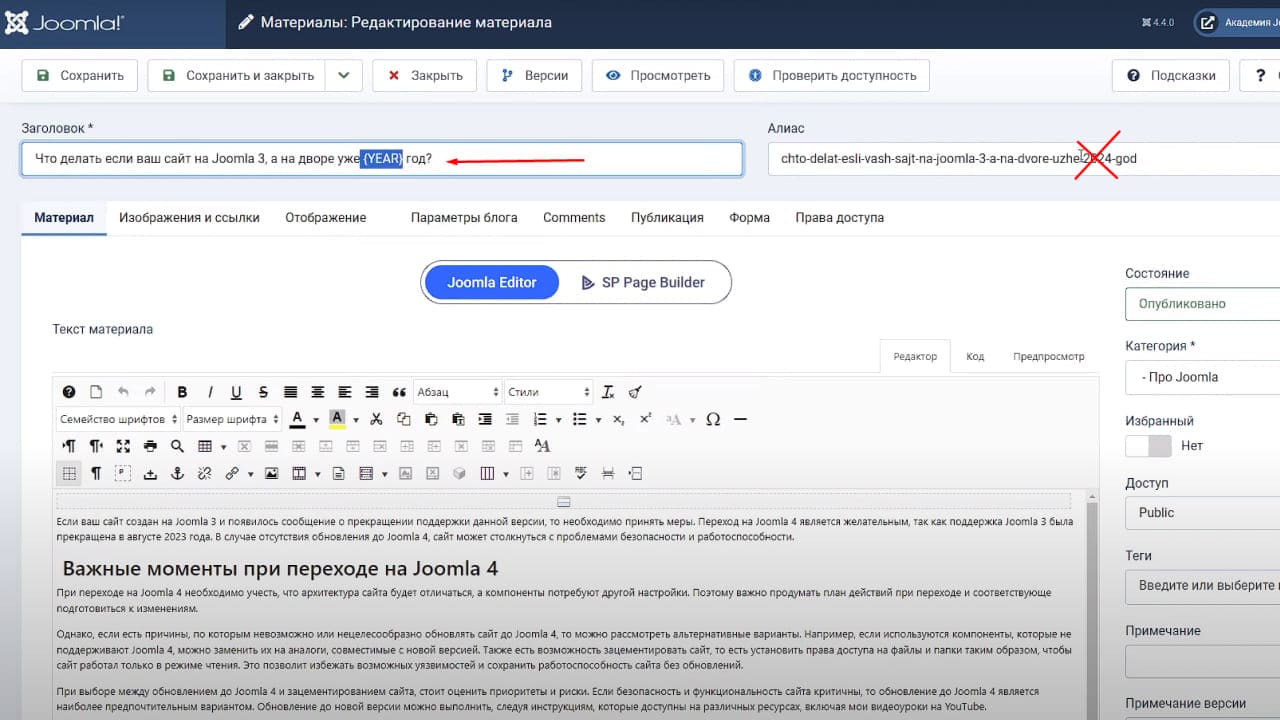This screenshot has width=1280, height=720.
Task: Click the Сохранить button
Action: tap(80, 75)
